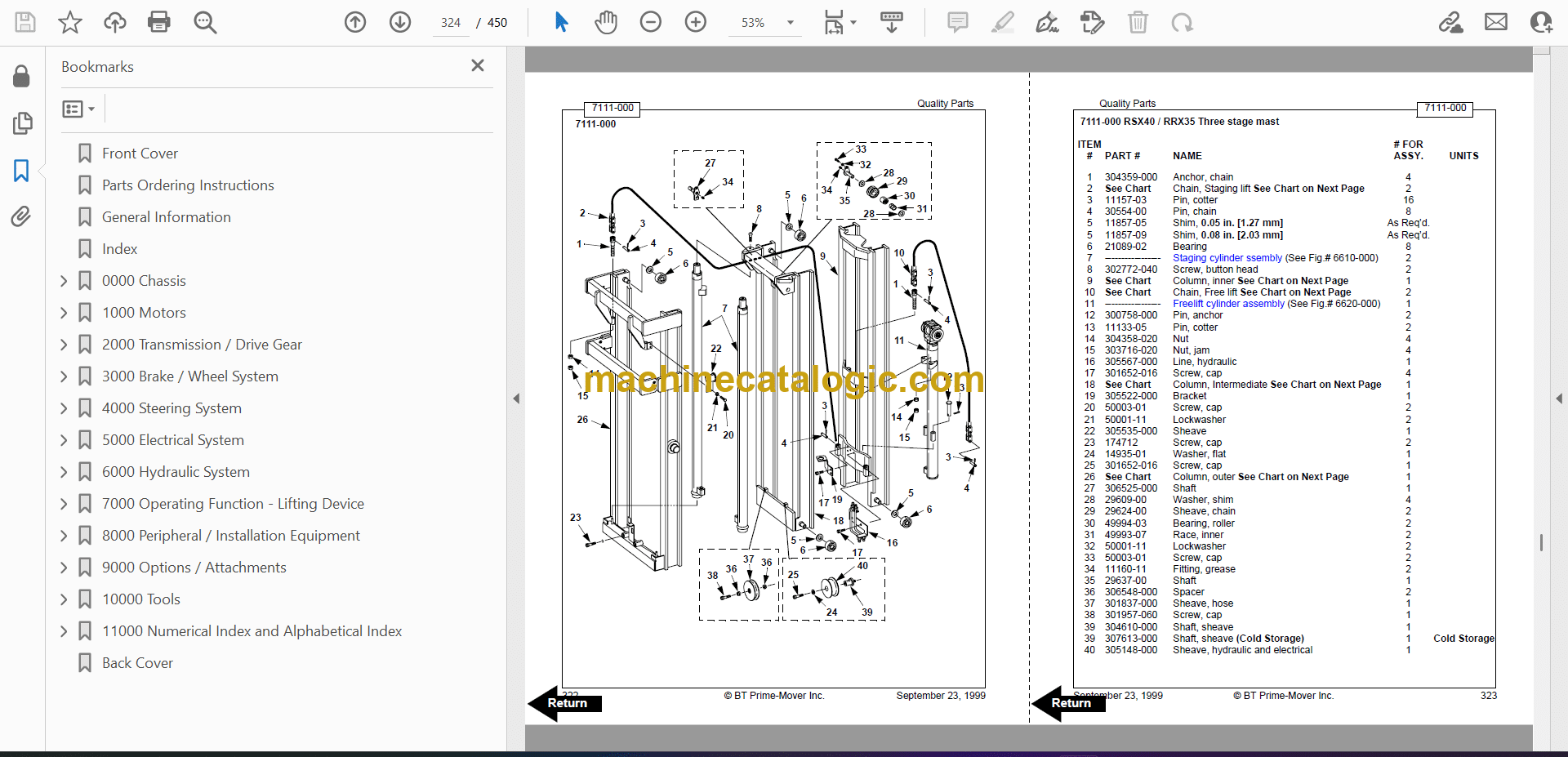This screenshot has width=1568, height=757.
Task: Open Freelift cylinder assembly link
Action: [1229, 304]
